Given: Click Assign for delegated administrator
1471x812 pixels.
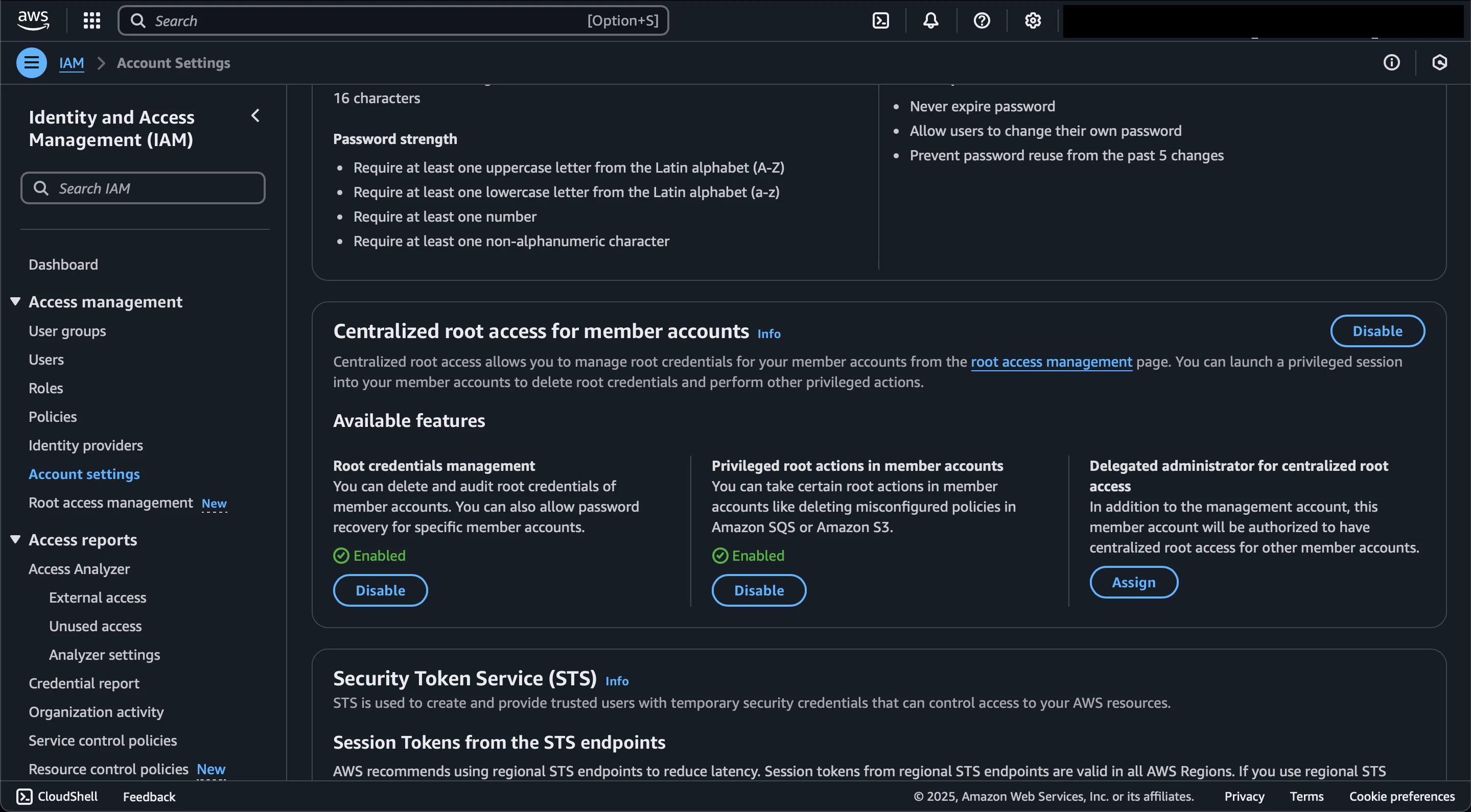Looking at the screenshot, I should 1133,582.
